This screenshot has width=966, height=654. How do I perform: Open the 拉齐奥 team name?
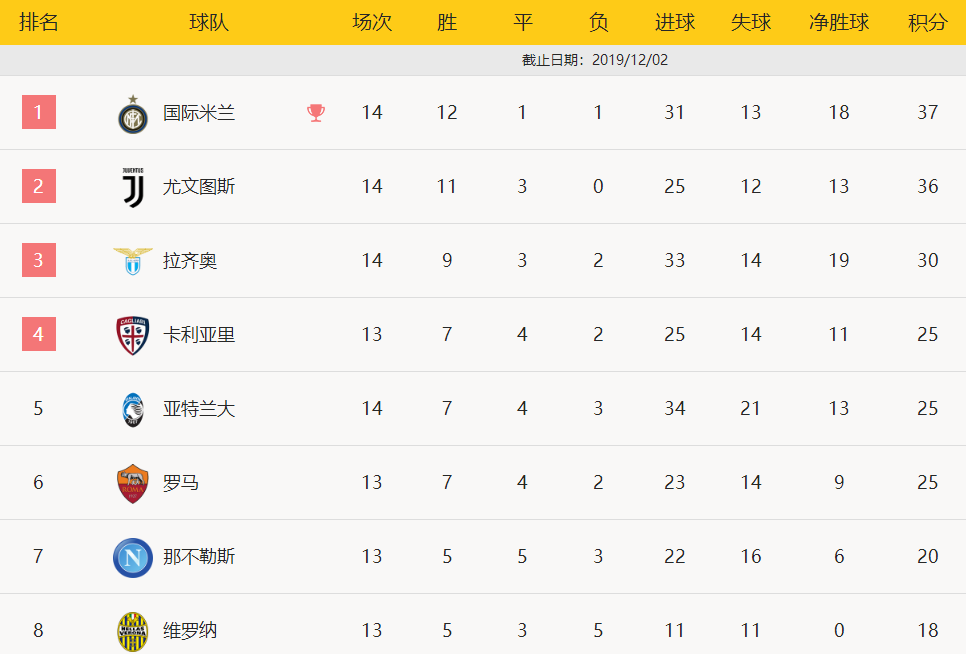pyautogui.click(x=190, y=260)
